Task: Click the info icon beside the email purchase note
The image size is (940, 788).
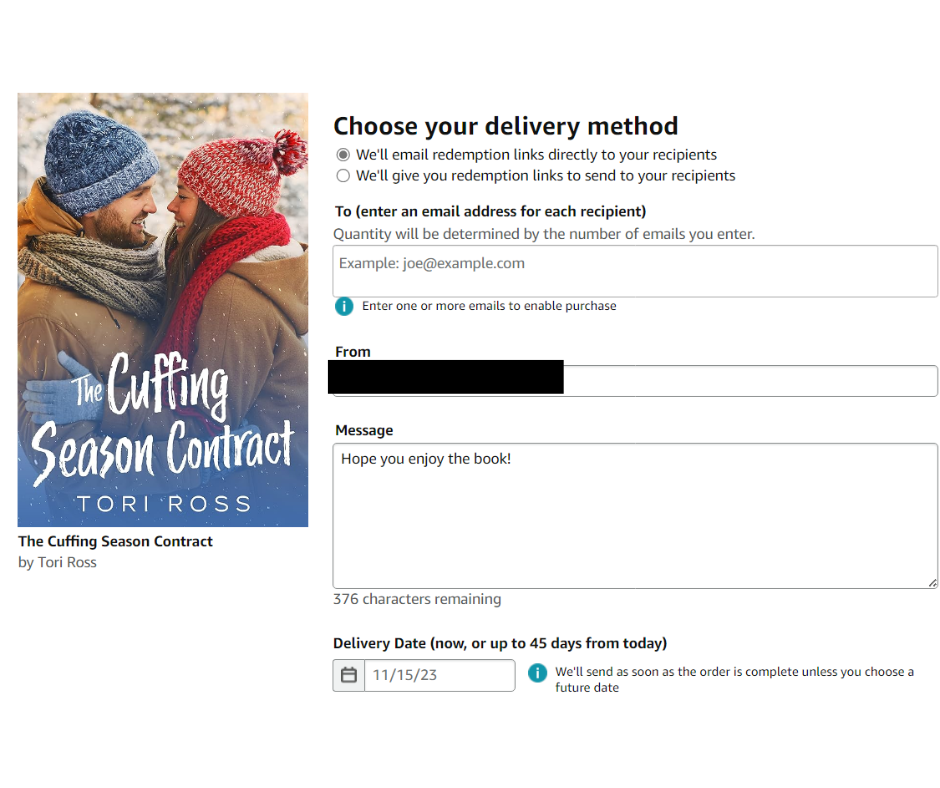Action: tap(344, 306)
